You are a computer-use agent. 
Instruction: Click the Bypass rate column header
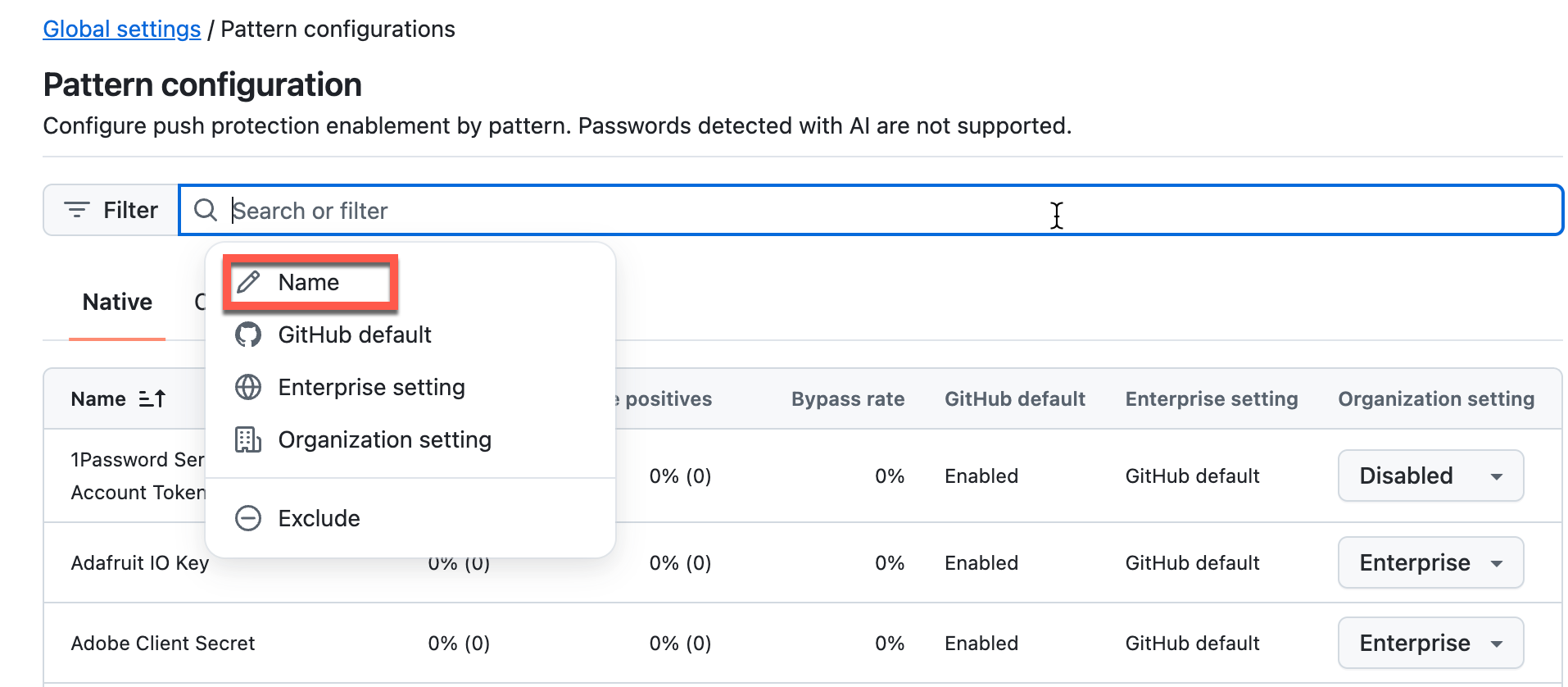[x=847, y=399]
